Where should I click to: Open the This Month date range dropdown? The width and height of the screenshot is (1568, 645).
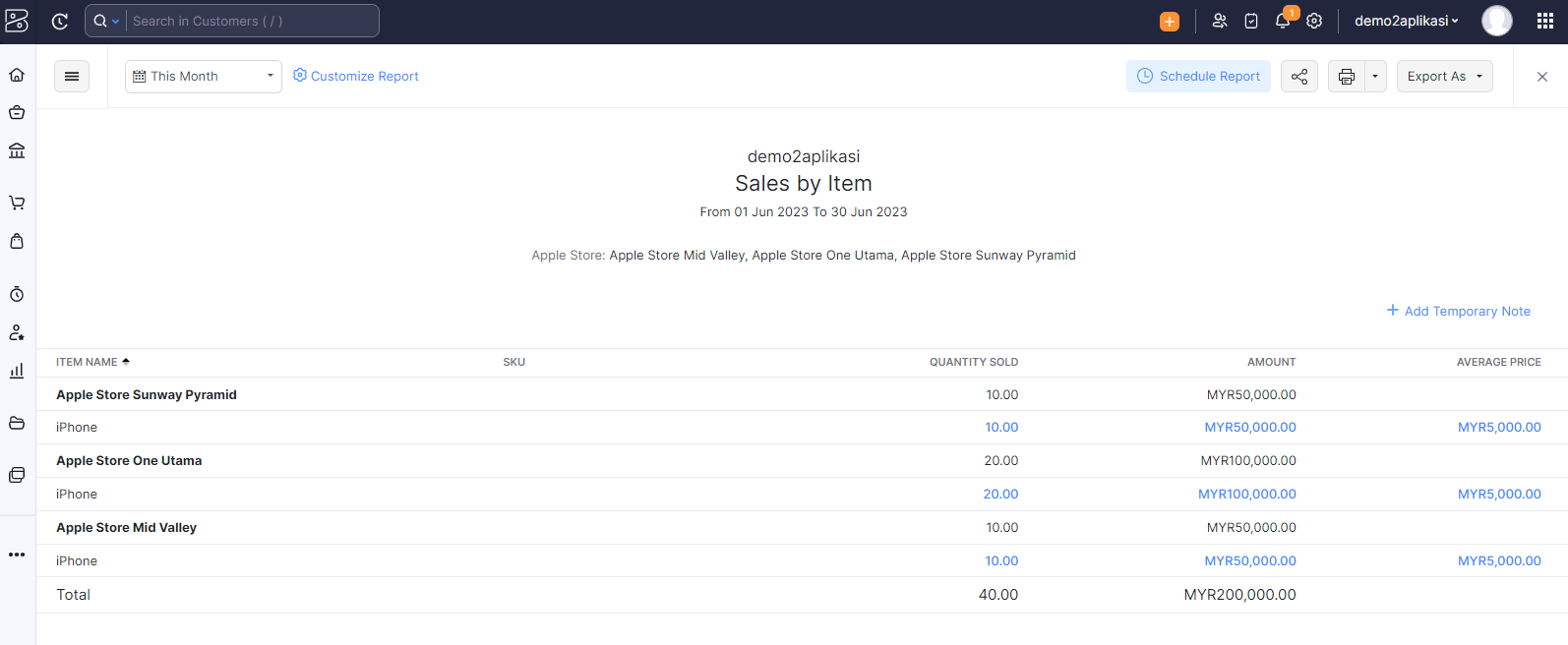204,76
